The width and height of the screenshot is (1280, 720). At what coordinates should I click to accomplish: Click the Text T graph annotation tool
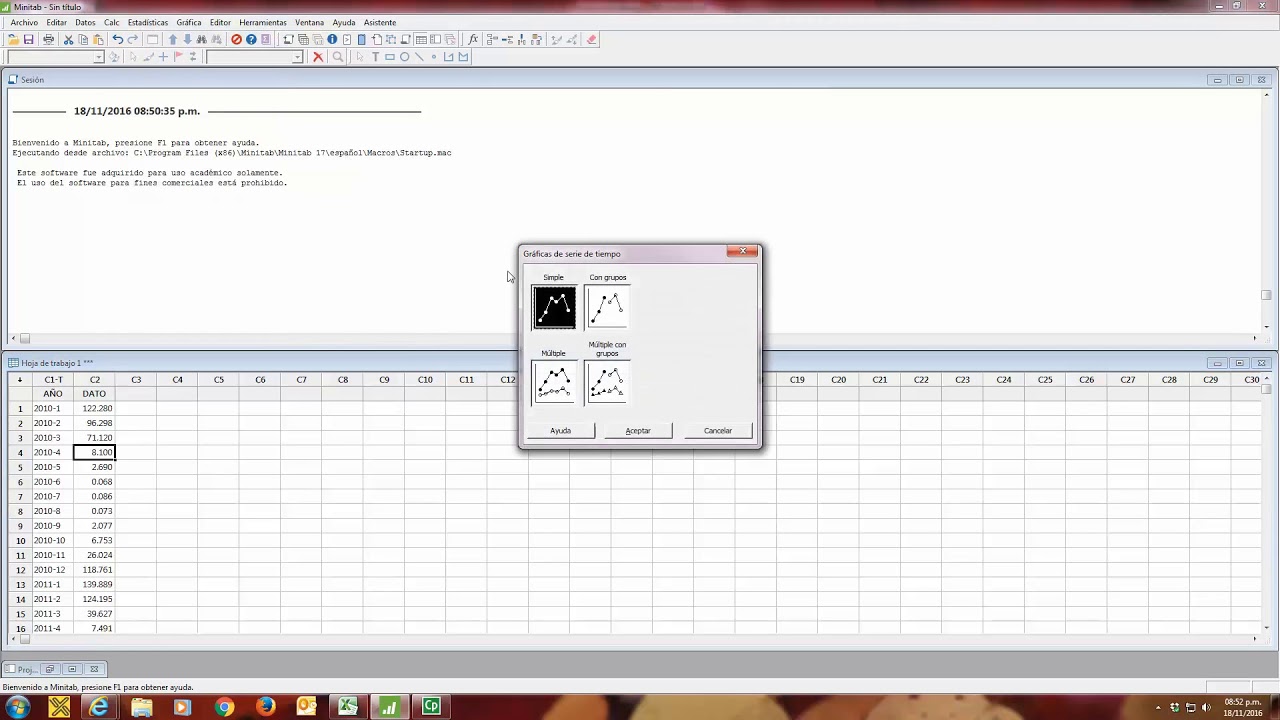click(375, 57)
